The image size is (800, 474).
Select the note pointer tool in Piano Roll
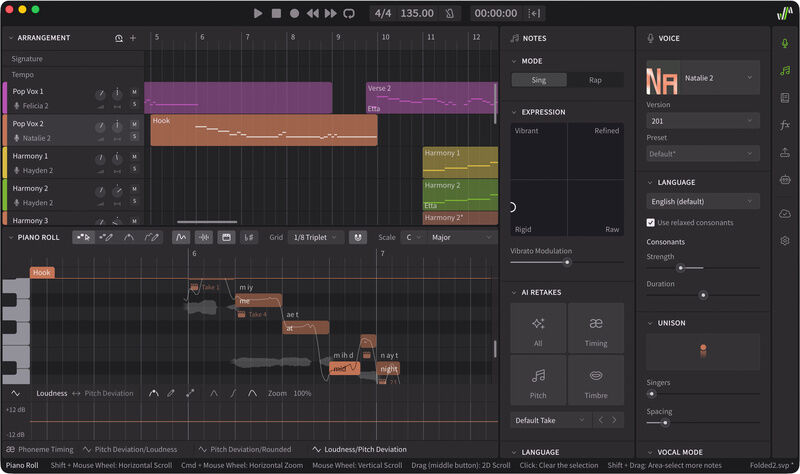(83, 237)
